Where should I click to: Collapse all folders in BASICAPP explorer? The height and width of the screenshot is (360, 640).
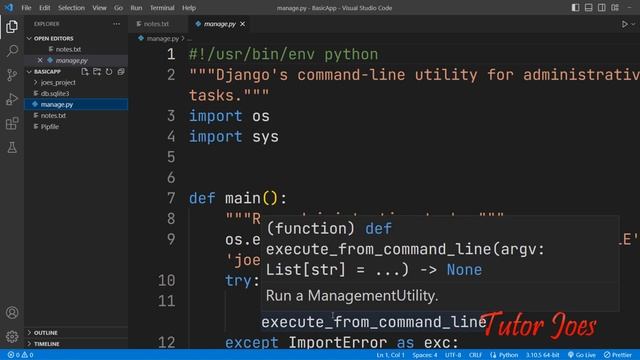[x=121, y=72]
